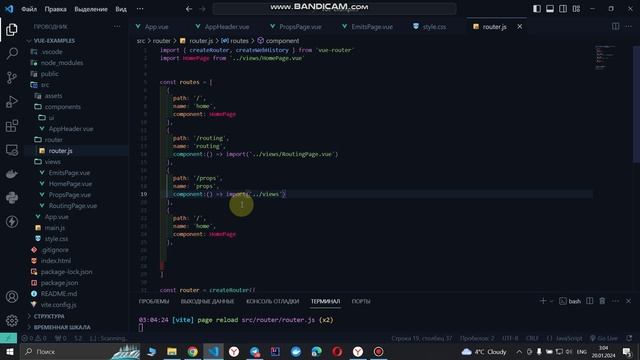Collapse the views folder
The height and width of the screenshot is (360, 640).
(53, 162)
